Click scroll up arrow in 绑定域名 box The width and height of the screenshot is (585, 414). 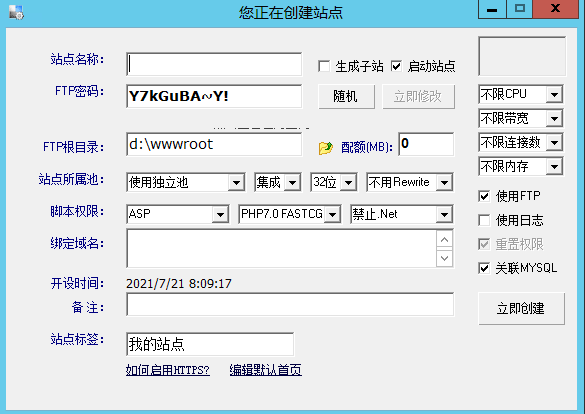[x=444, y=239]
